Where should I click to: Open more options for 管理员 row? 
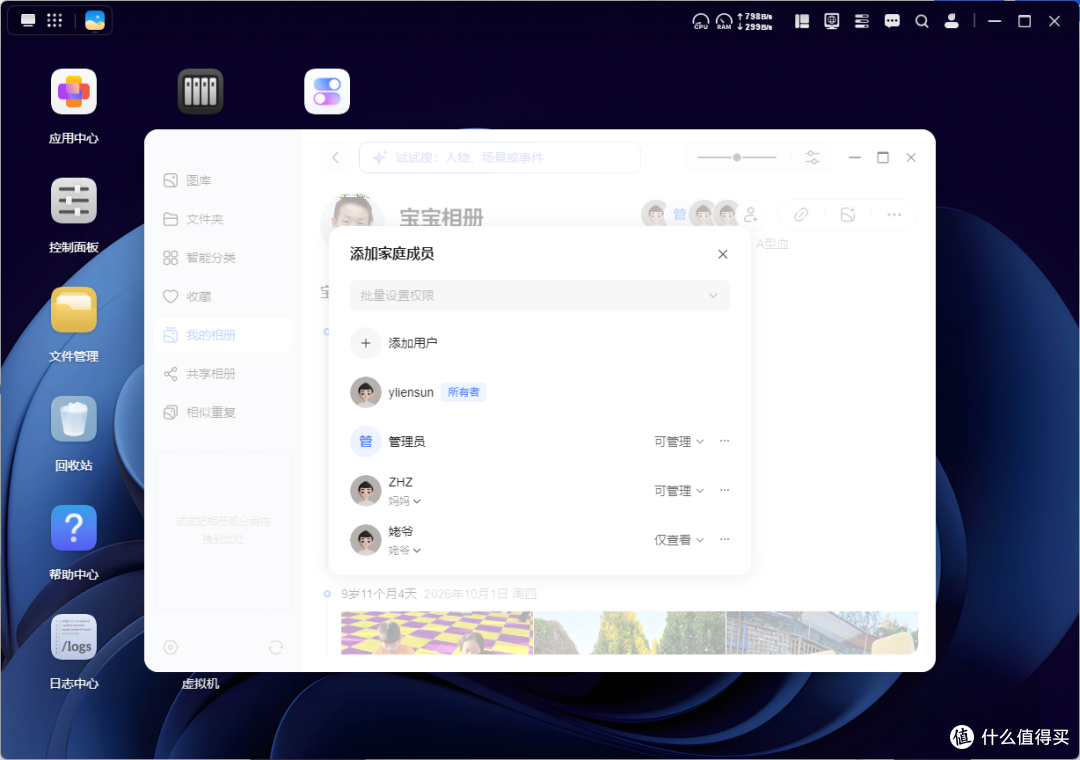pos(725,441)
